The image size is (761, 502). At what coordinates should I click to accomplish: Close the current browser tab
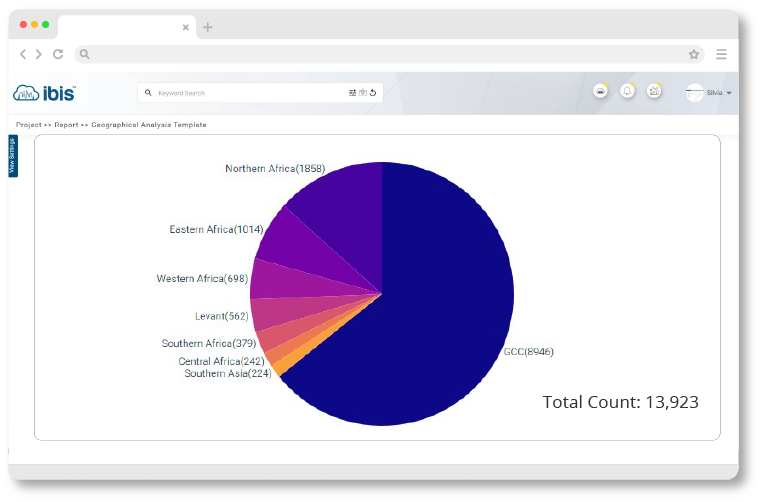coord(187,27)
